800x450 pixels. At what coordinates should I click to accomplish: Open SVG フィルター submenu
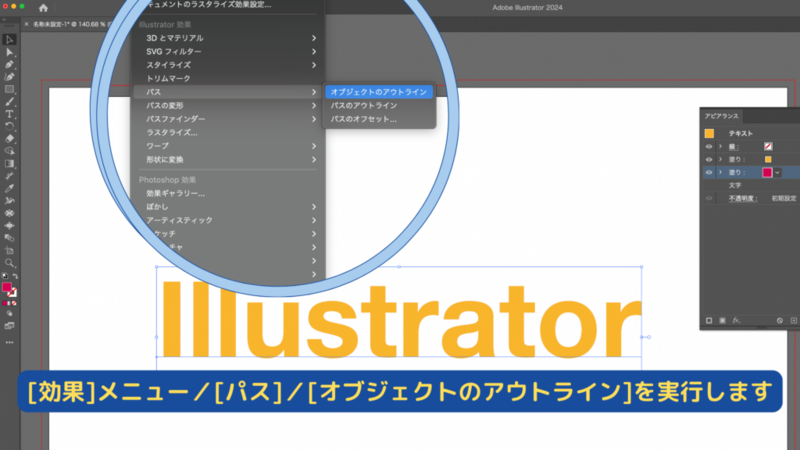[x=228, y=52]
